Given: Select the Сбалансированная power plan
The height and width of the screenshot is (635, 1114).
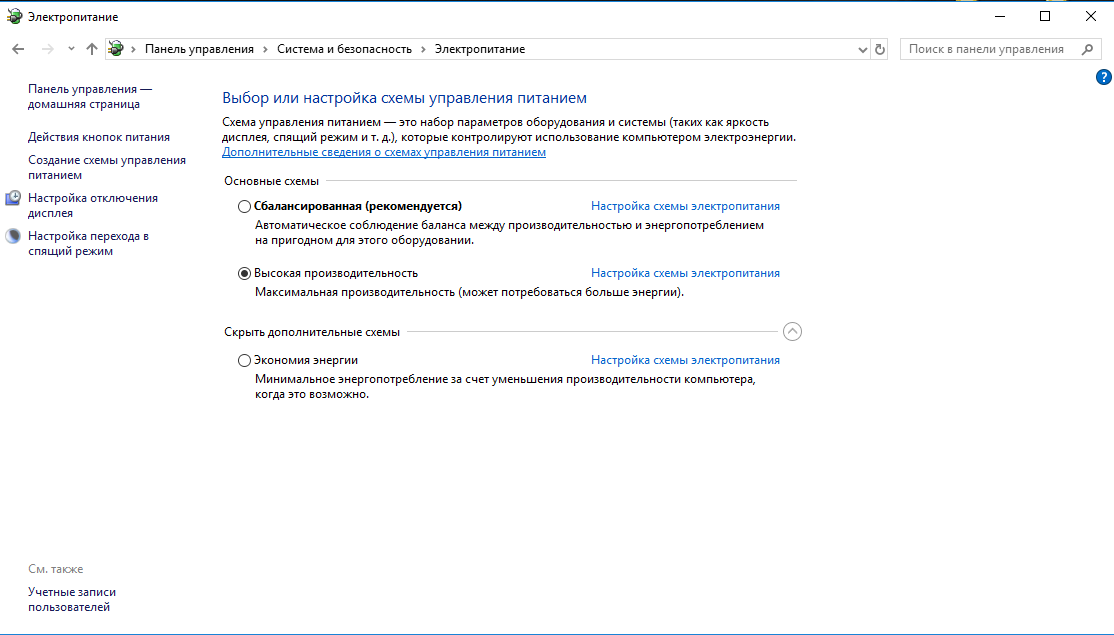Looking at the screenshot, I should [x=244, y=206].
